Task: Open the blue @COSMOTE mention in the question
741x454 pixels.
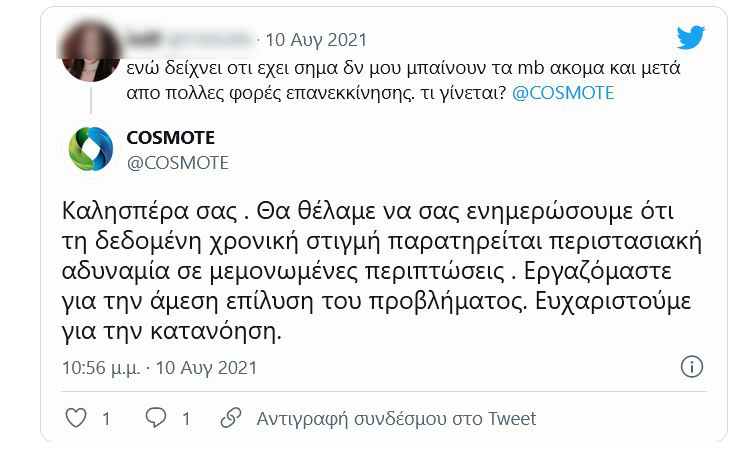Action: (562, 94)
